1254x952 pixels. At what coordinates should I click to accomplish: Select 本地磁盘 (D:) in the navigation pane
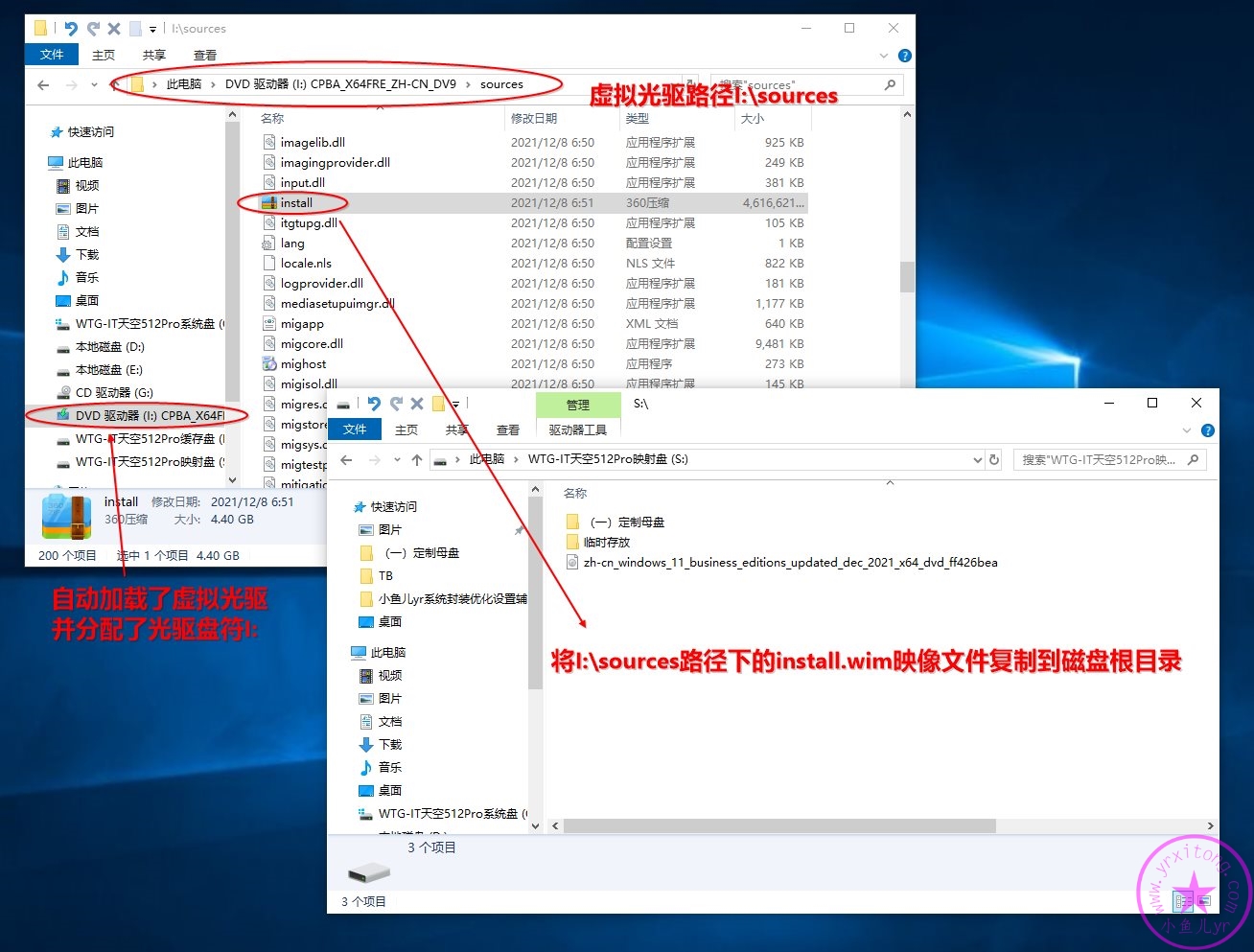pos(109,347)
